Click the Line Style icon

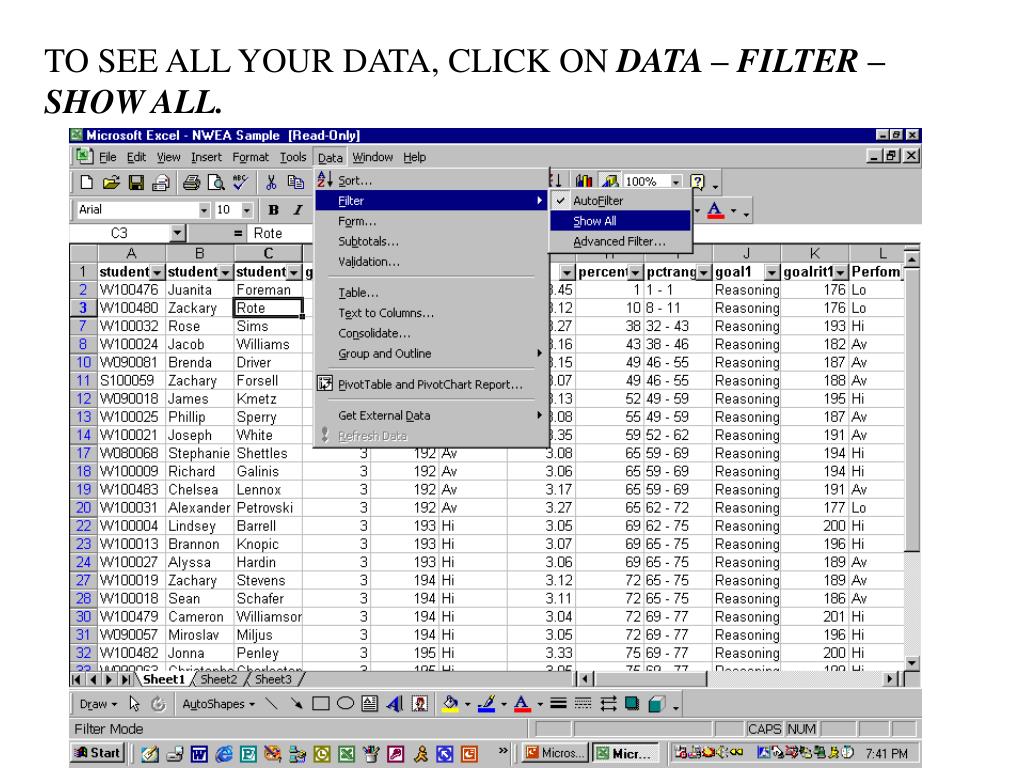point(558,703)
